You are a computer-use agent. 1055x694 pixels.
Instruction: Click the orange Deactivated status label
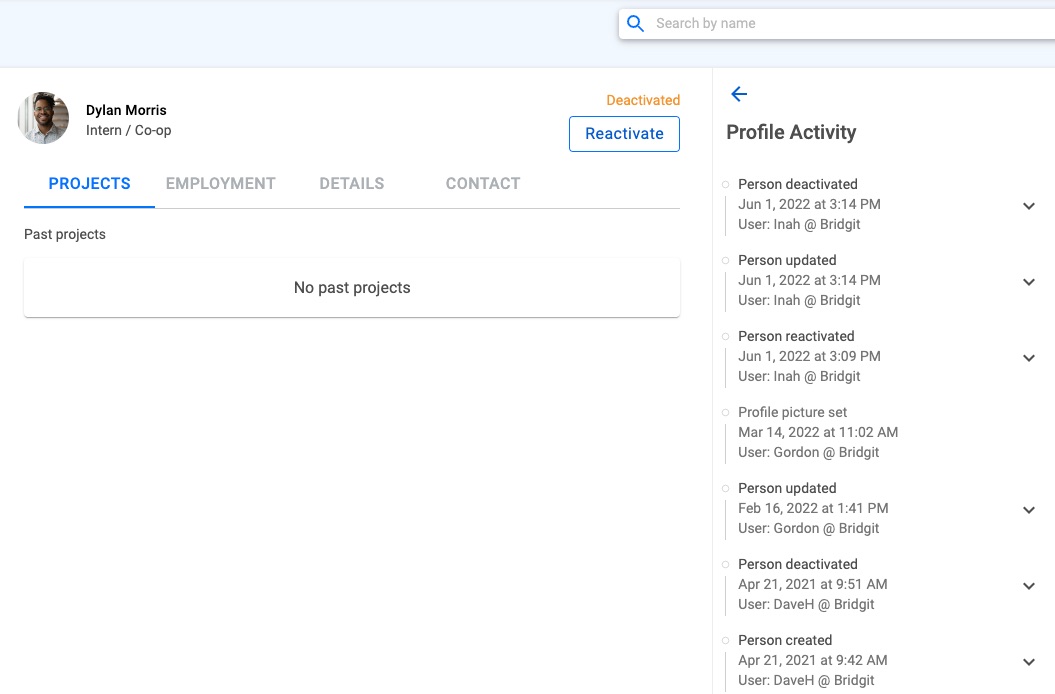pos(643,100)
